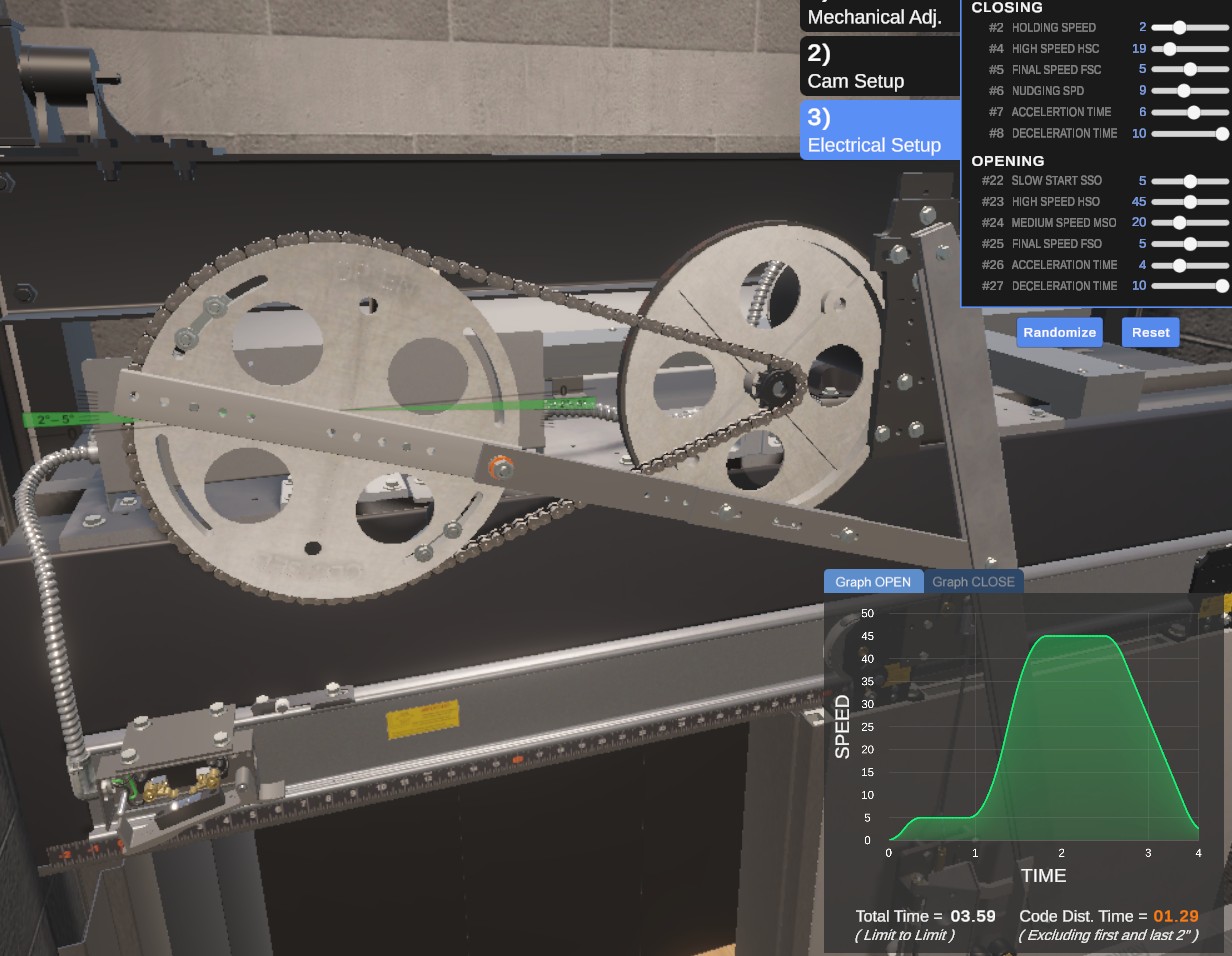Adjust the #24 Medium Speed MSO slider

1189,223
